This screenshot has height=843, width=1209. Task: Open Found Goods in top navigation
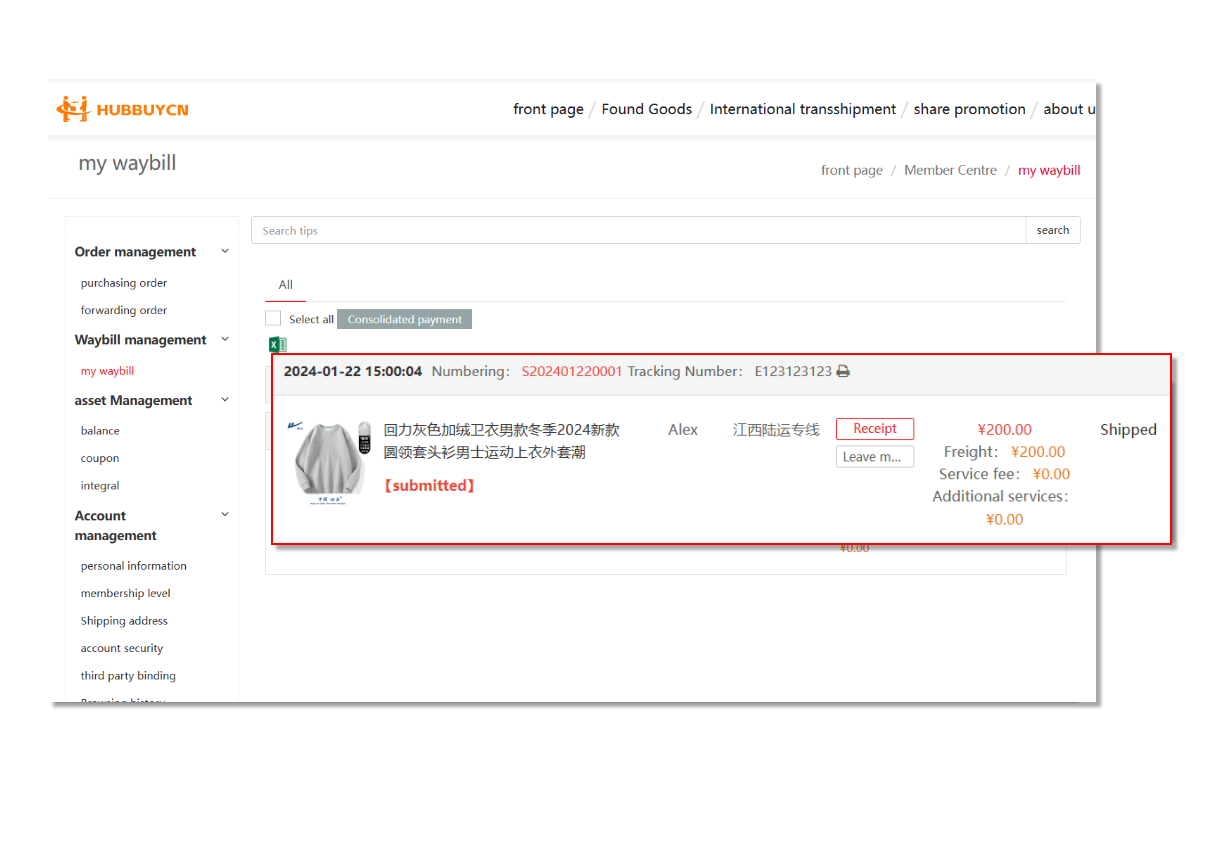click(646, 109)
